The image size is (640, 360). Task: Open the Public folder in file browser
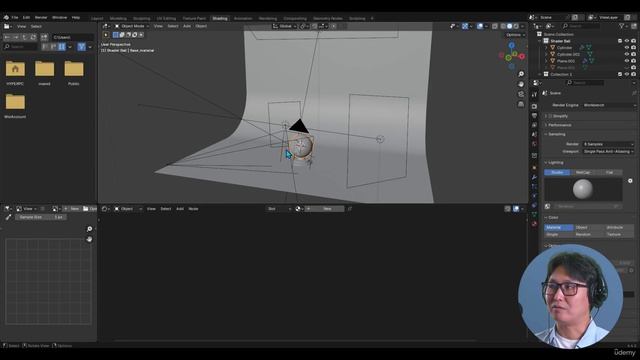(74, 69)
